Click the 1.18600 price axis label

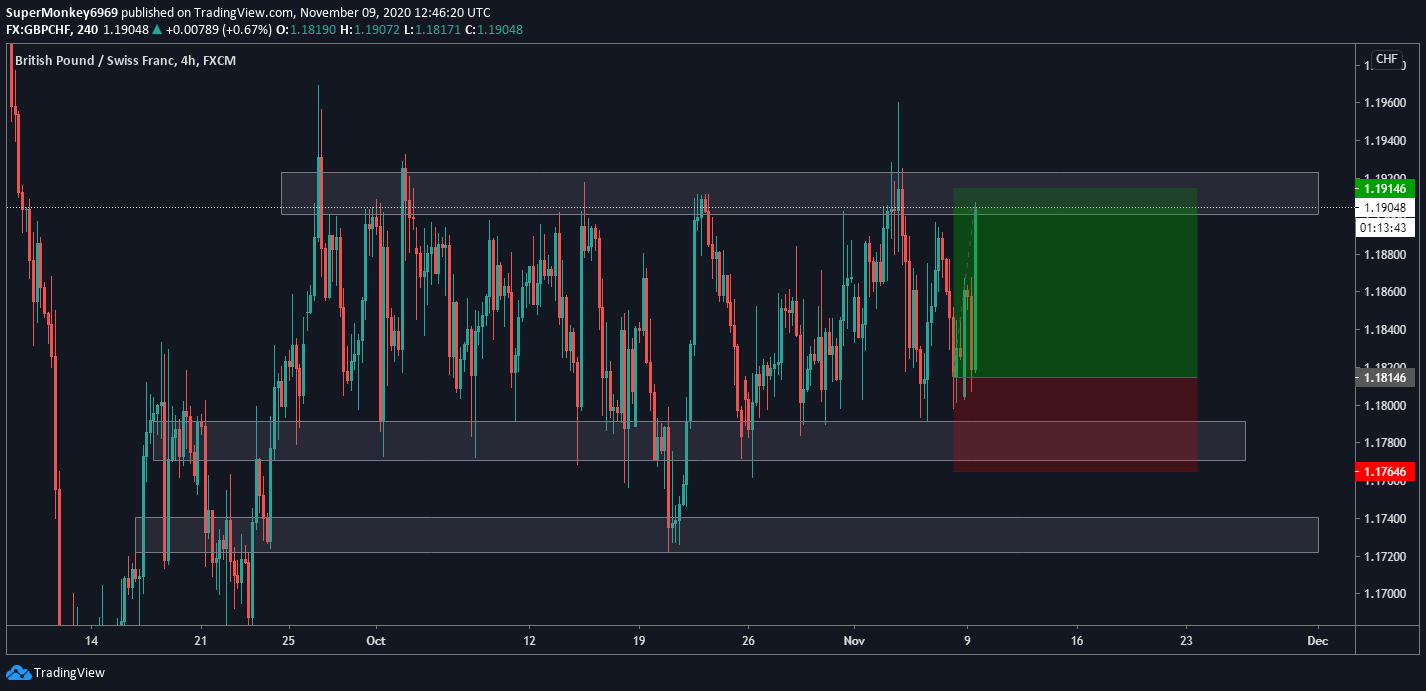click(1385, 292)
